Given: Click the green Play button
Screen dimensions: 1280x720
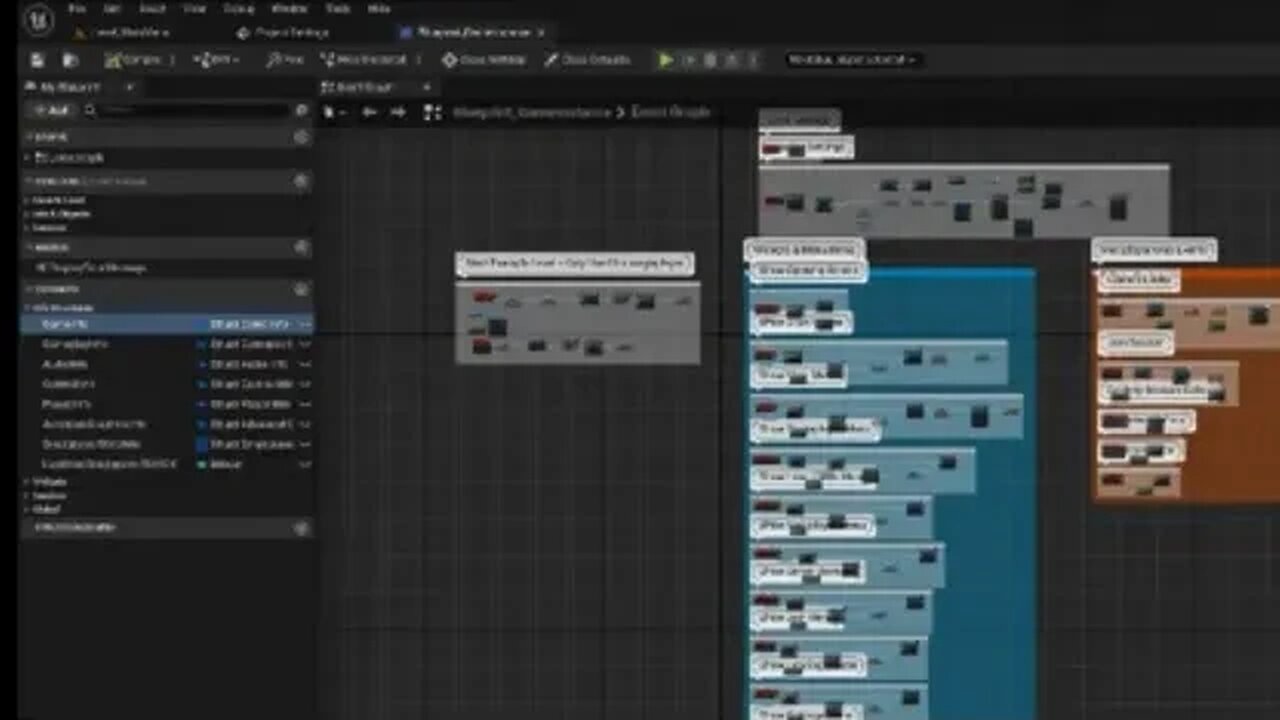Looking at the screenshot, I should pos(666,60).
